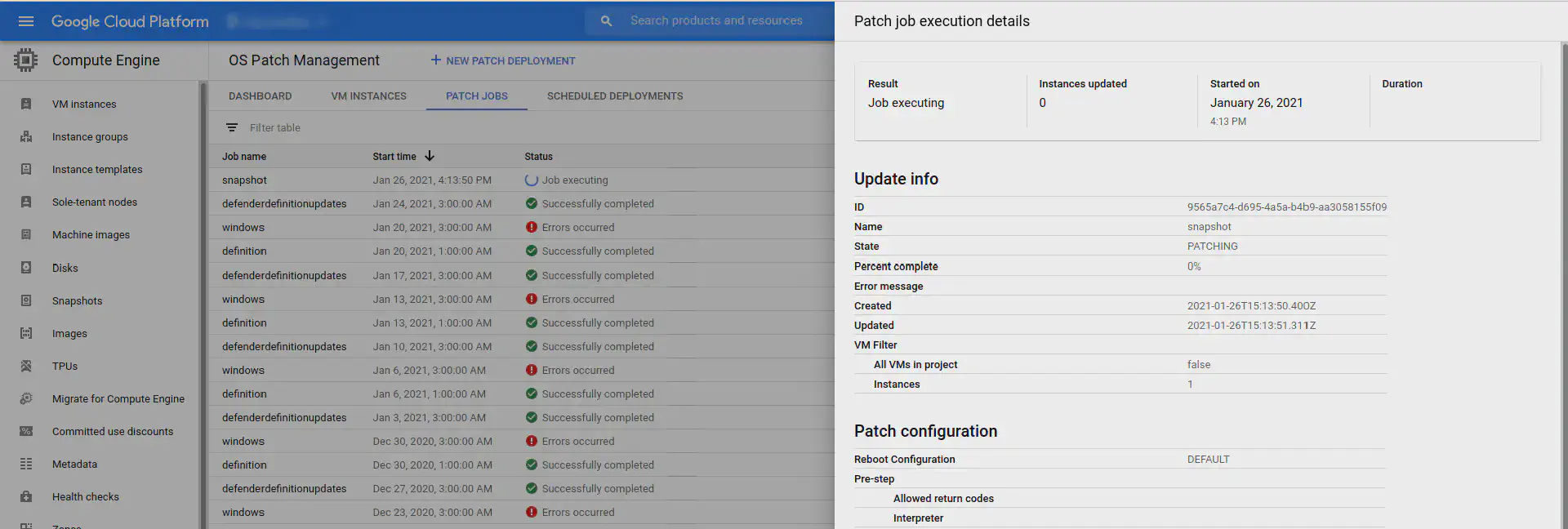Click the Committed use discounts icon

[x=26, y=431]
